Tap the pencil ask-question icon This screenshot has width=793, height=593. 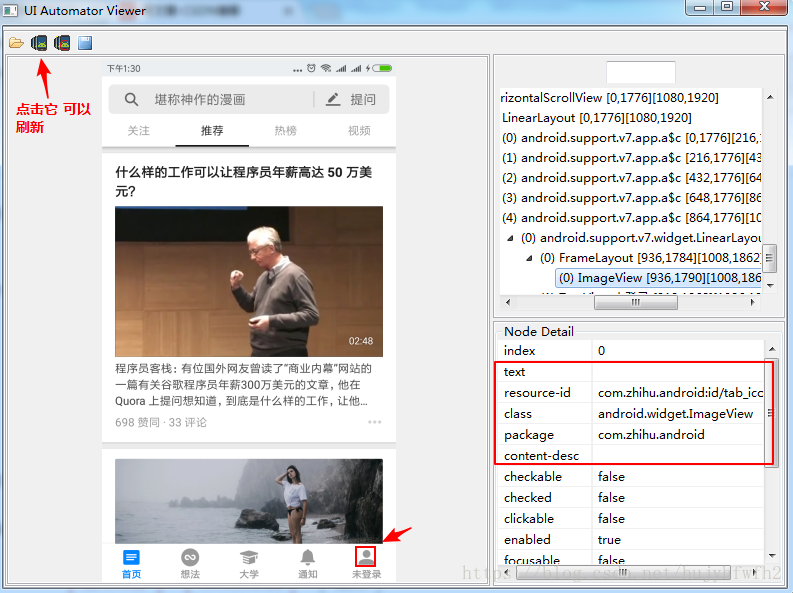click(x=333, y=99)
